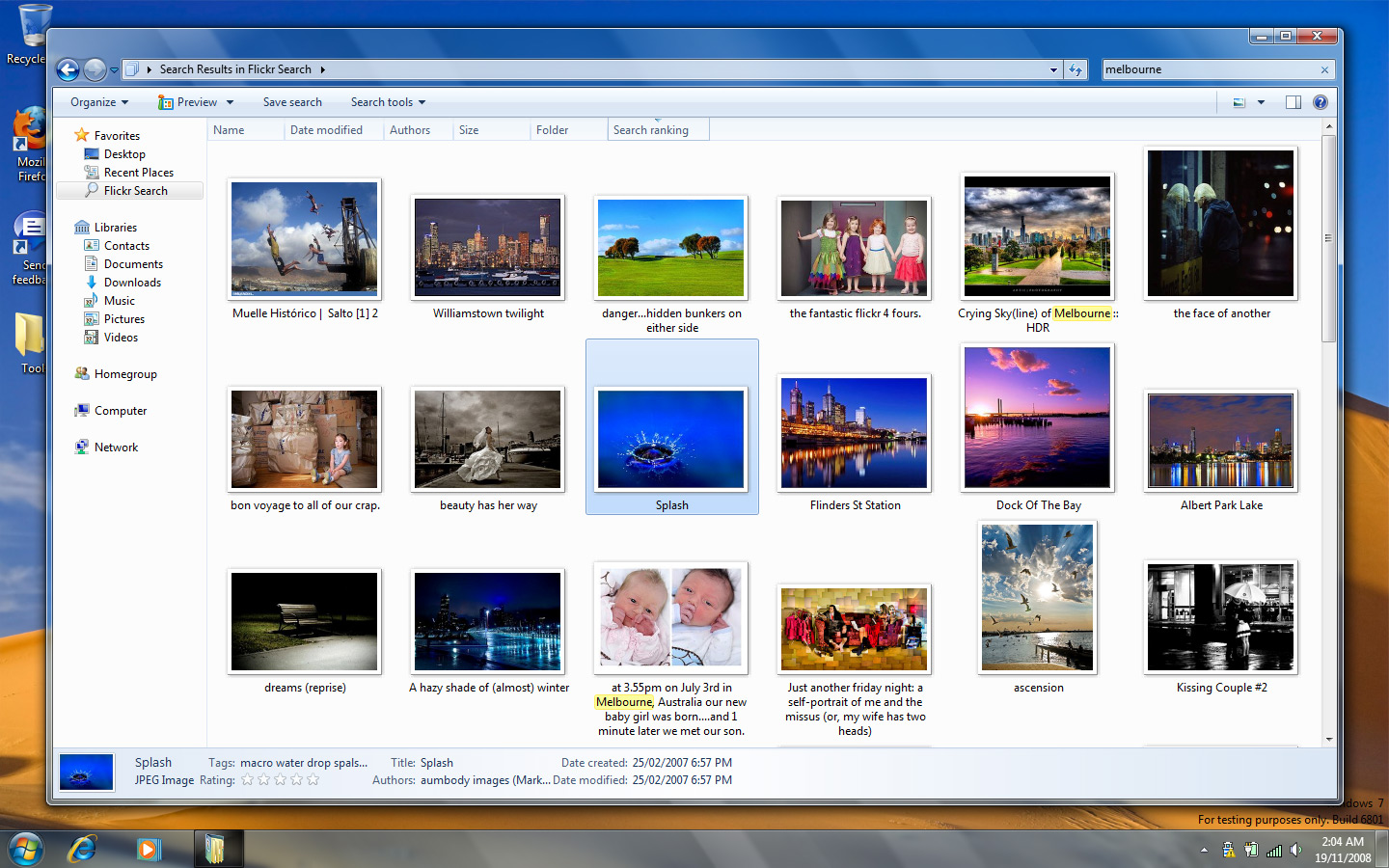Image resolution: width=1389 pixels, height=868 pixels.
Task: Expand the address bar history dropdown arrow
Action: 1053,69
